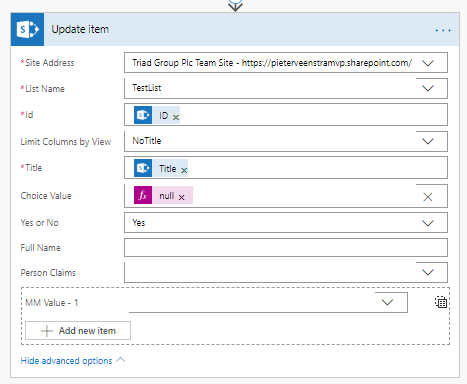Open the Person Claims dropdown
Screen dimensions: 467x384
tap(428, 272)
